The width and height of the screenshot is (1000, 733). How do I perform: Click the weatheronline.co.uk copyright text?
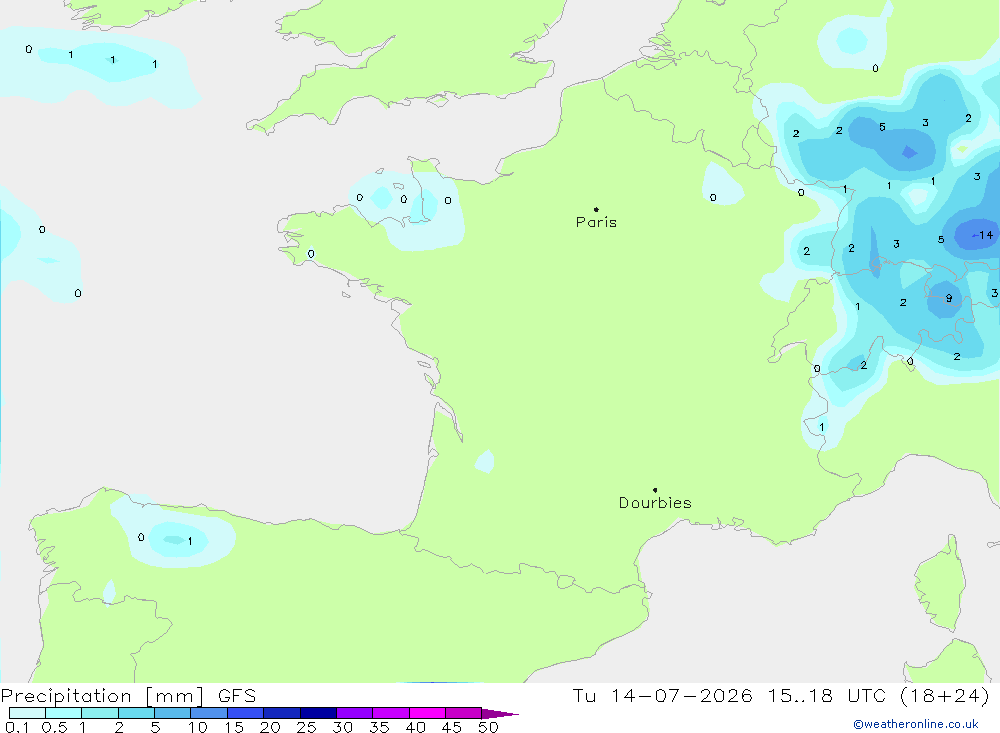[x=916, y=724]
